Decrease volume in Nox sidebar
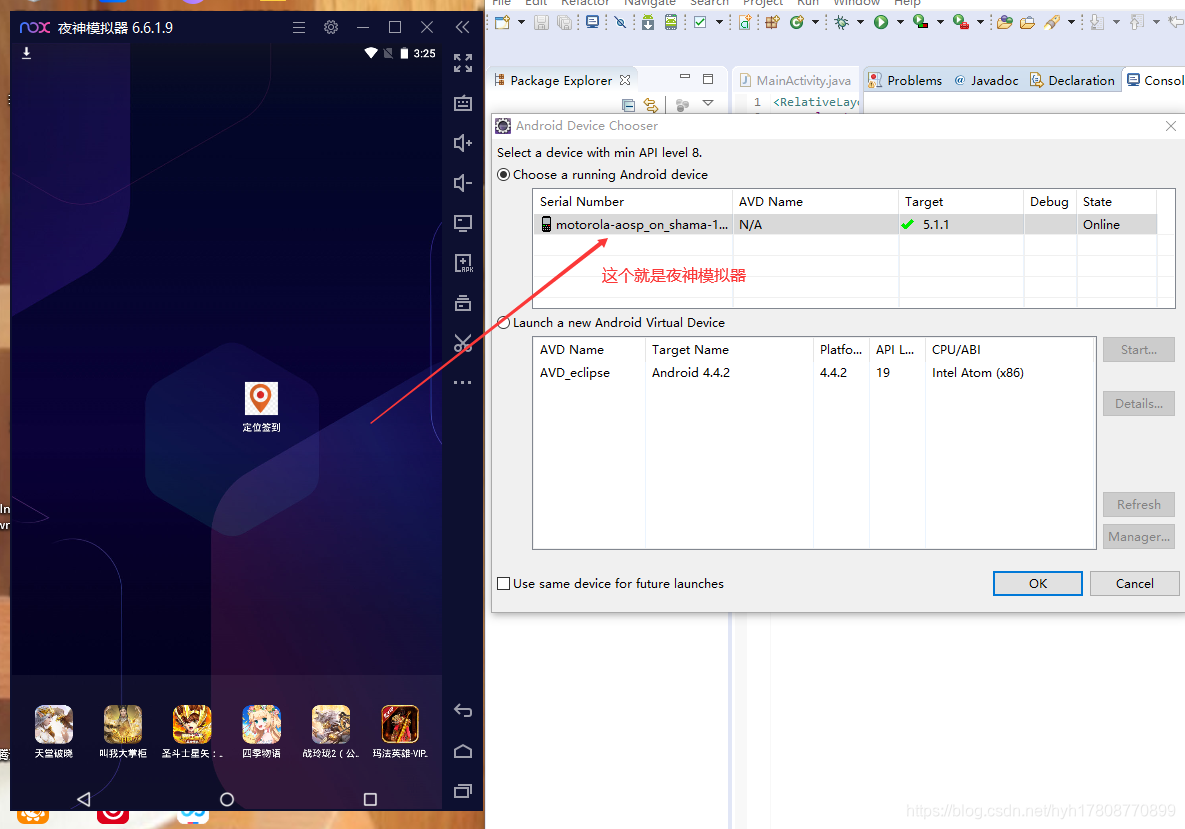The height and width of the screenshot is (829, 1185). pyautogui.click(x=463, y=183)
